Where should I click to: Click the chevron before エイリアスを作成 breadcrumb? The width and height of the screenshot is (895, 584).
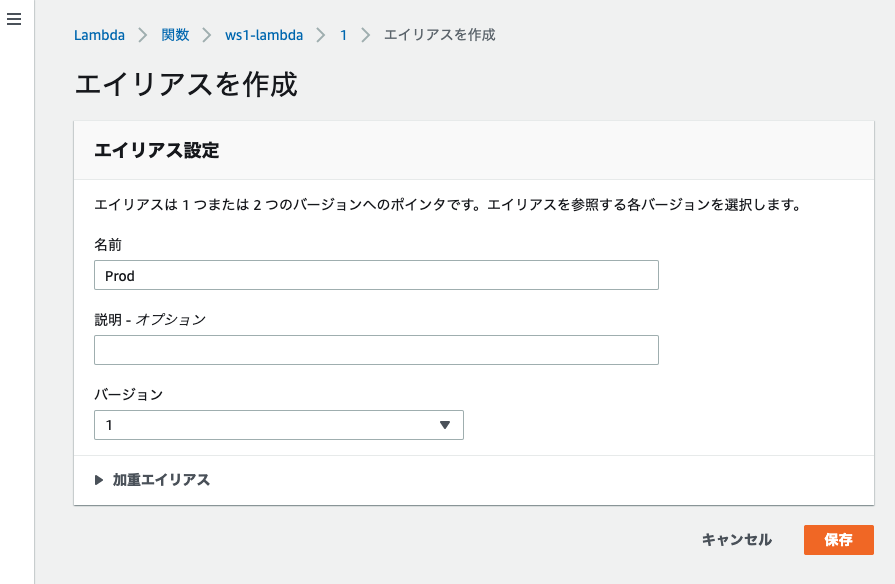tap(365, 35)
